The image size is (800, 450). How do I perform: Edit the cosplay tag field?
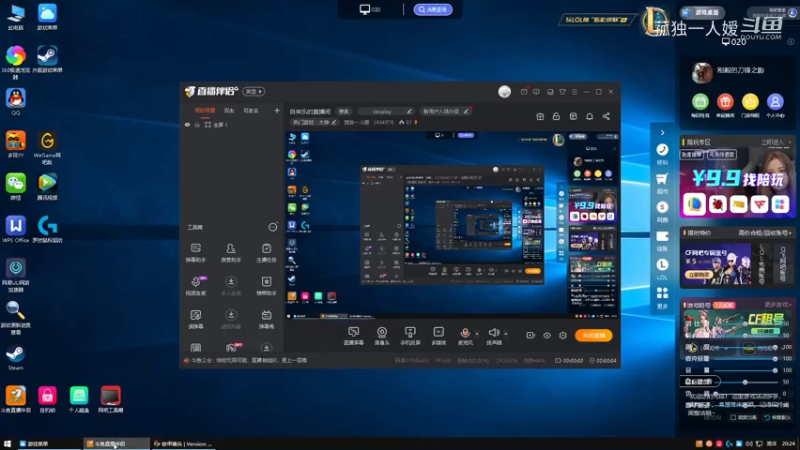(x=386, y=111)
